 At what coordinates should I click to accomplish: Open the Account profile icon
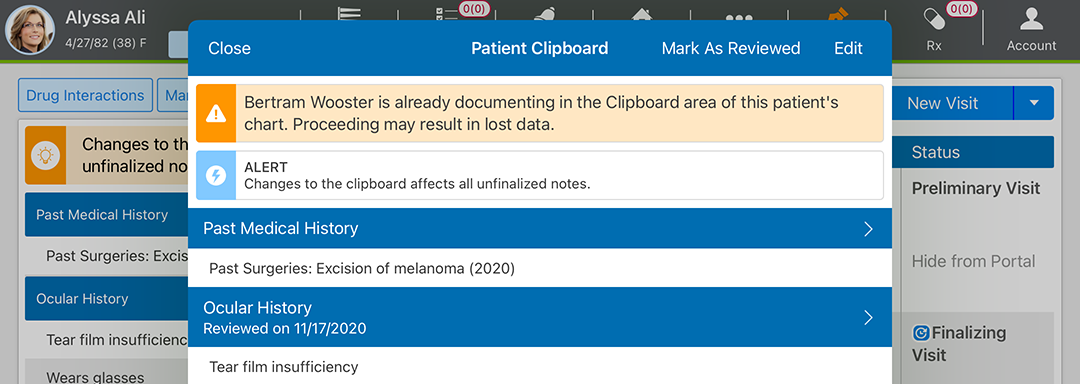1031,19
